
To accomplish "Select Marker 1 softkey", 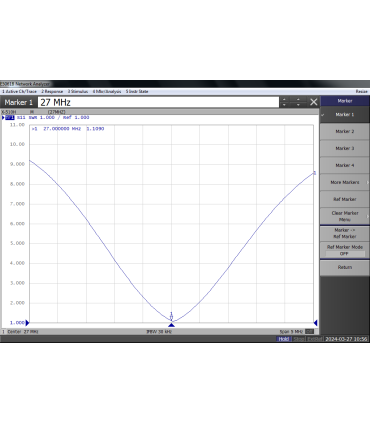I will (345, 114).
